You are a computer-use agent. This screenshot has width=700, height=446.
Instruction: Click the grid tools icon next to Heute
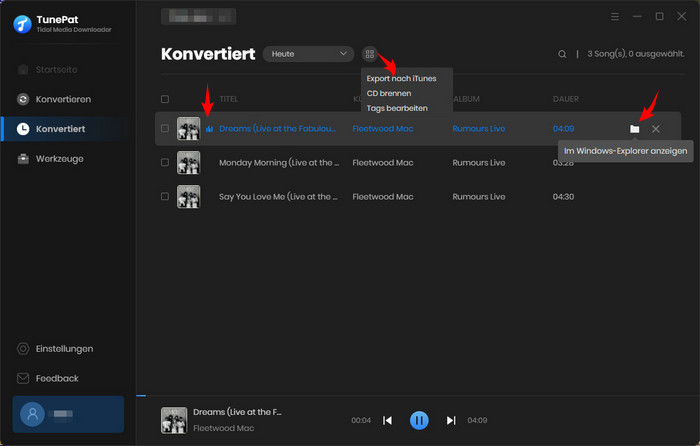(x=370, y=54)
